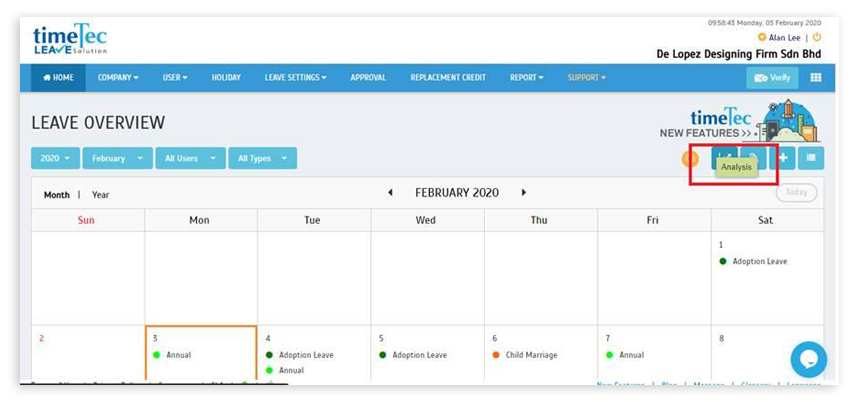Switch calendar to Month view
855x402 pixels.
point(57,195)
